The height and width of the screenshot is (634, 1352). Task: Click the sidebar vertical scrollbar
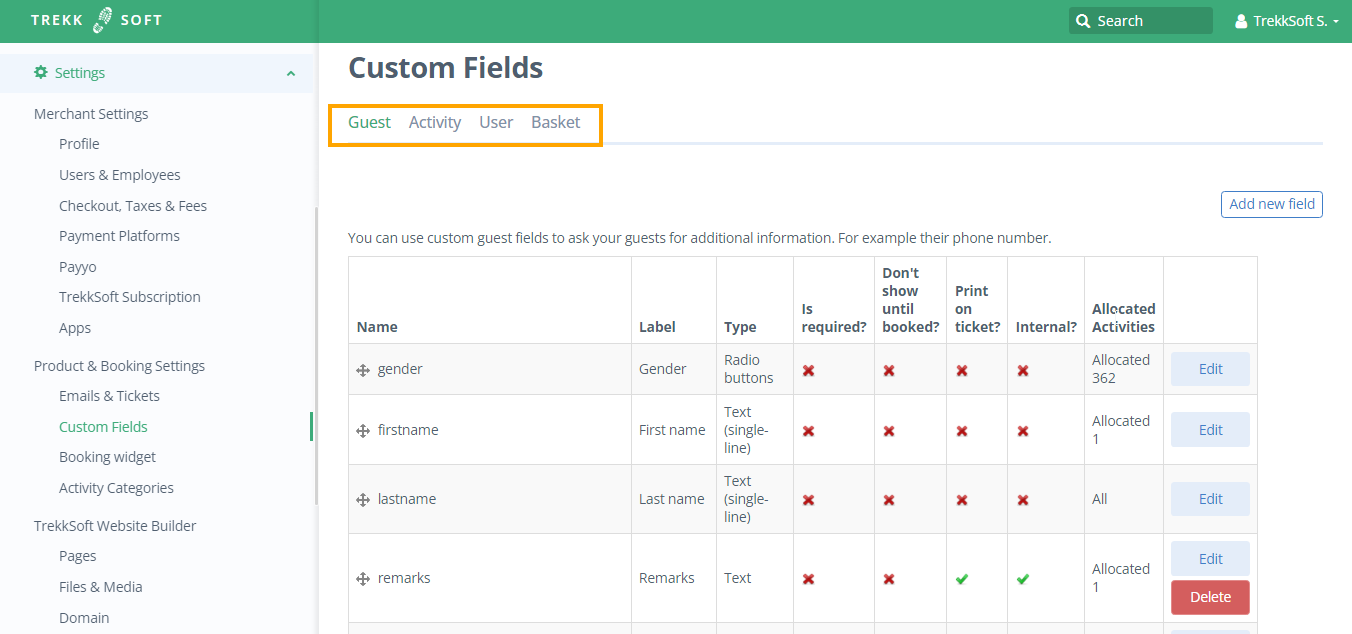click(x=315, y=356)
